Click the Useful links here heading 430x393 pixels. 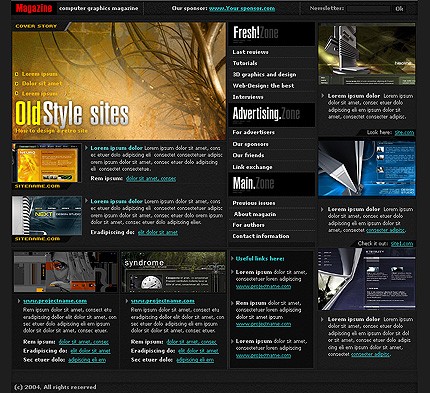point(260,259)
